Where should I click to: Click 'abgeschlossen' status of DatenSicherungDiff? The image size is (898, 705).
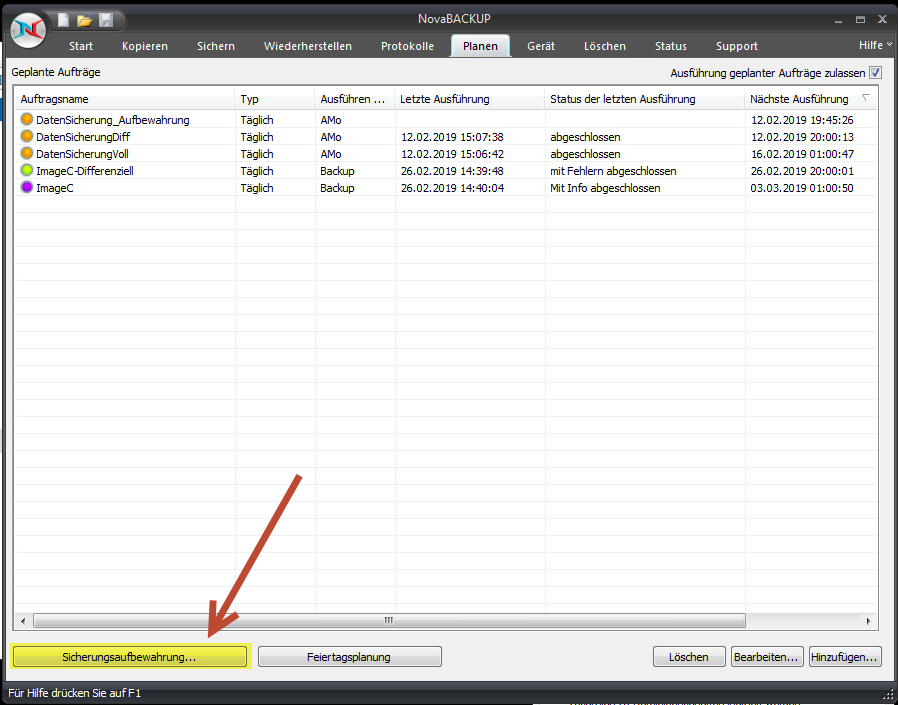point(585,137)
